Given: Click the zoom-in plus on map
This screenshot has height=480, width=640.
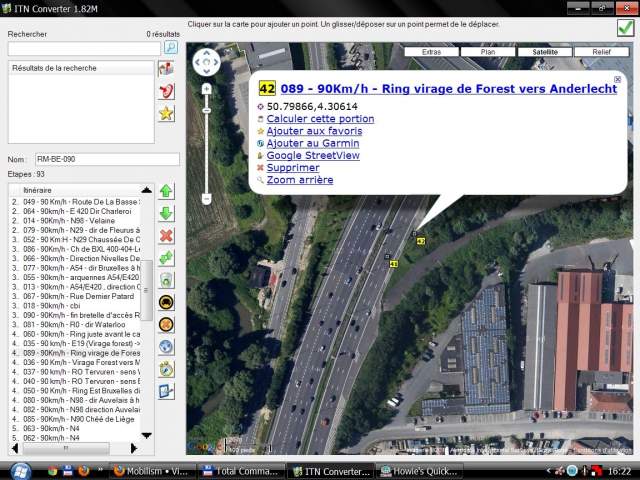Looking at the screenshot, I should pyautogui.click(x=206, y=90).
